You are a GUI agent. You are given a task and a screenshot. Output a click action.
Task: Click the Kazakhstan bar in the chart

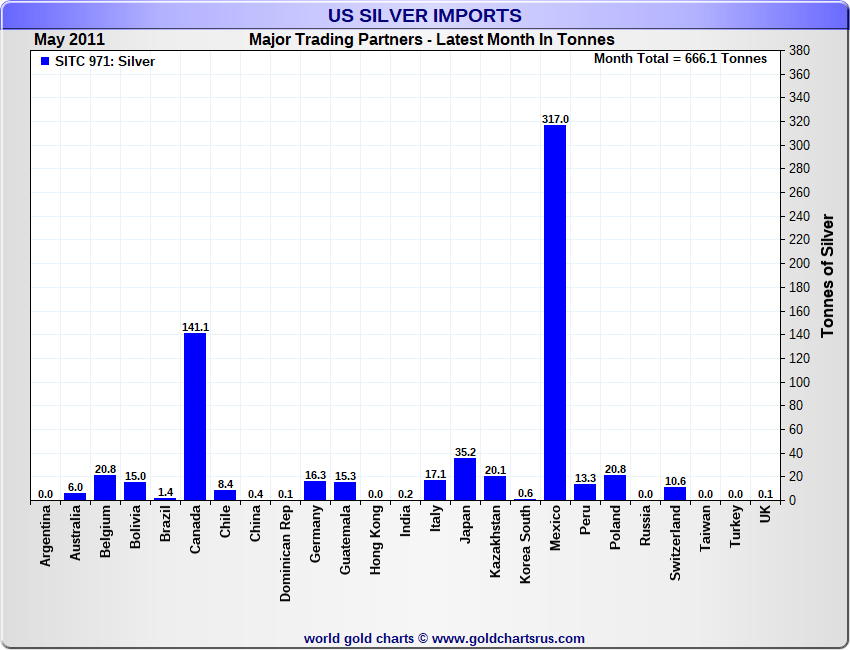point(495,488)
